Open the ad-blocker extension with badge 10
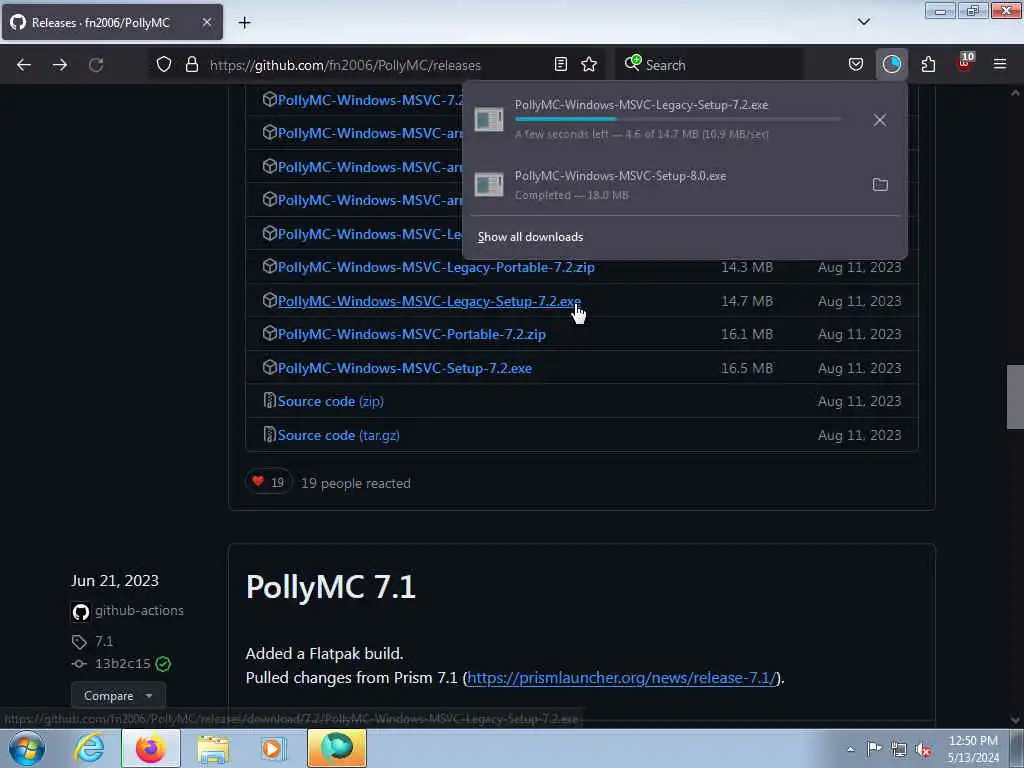1024x768 pixels. tap(965, 63)
